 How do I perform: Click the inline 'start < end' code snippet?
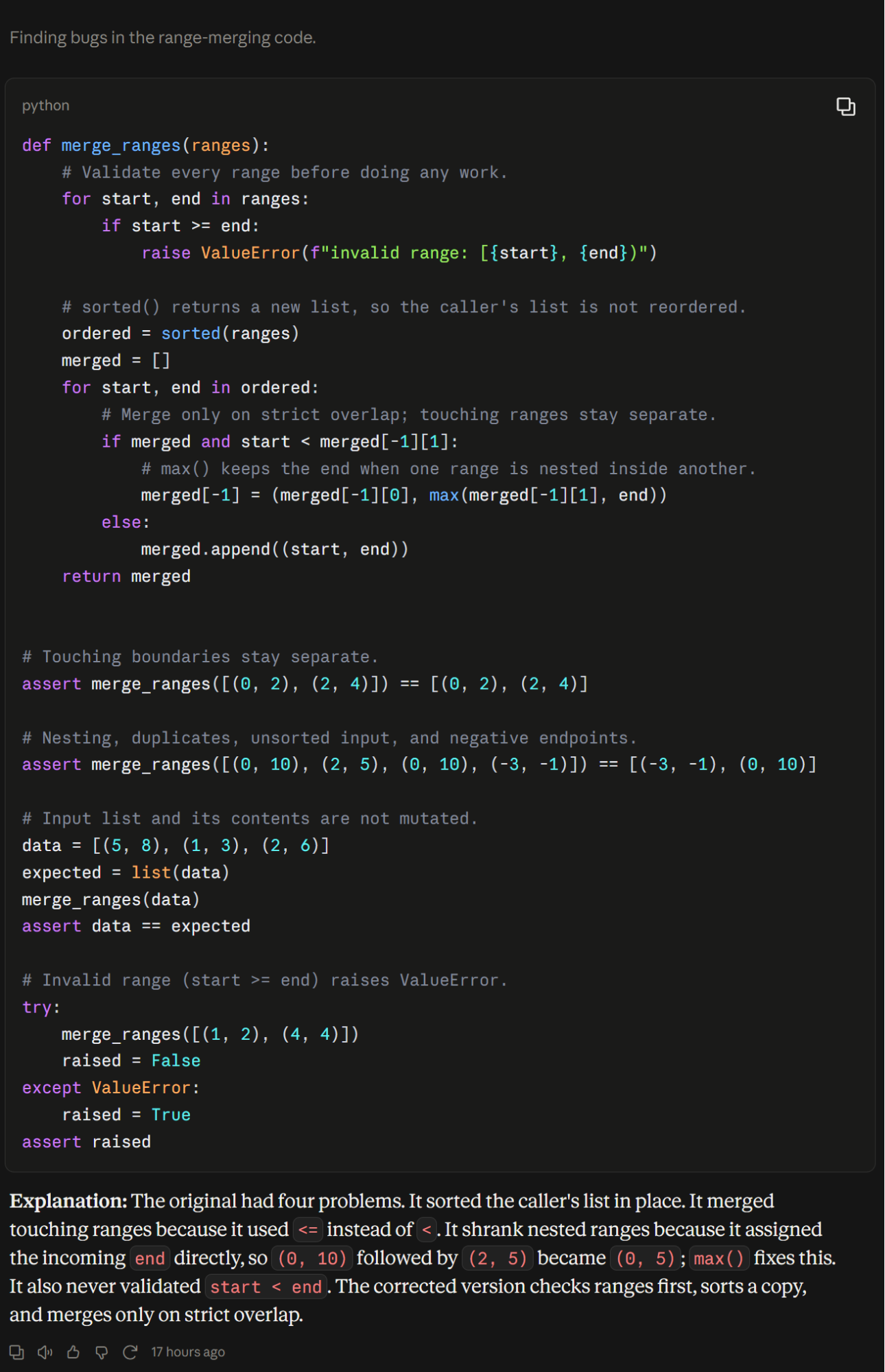click(266, 1287)
